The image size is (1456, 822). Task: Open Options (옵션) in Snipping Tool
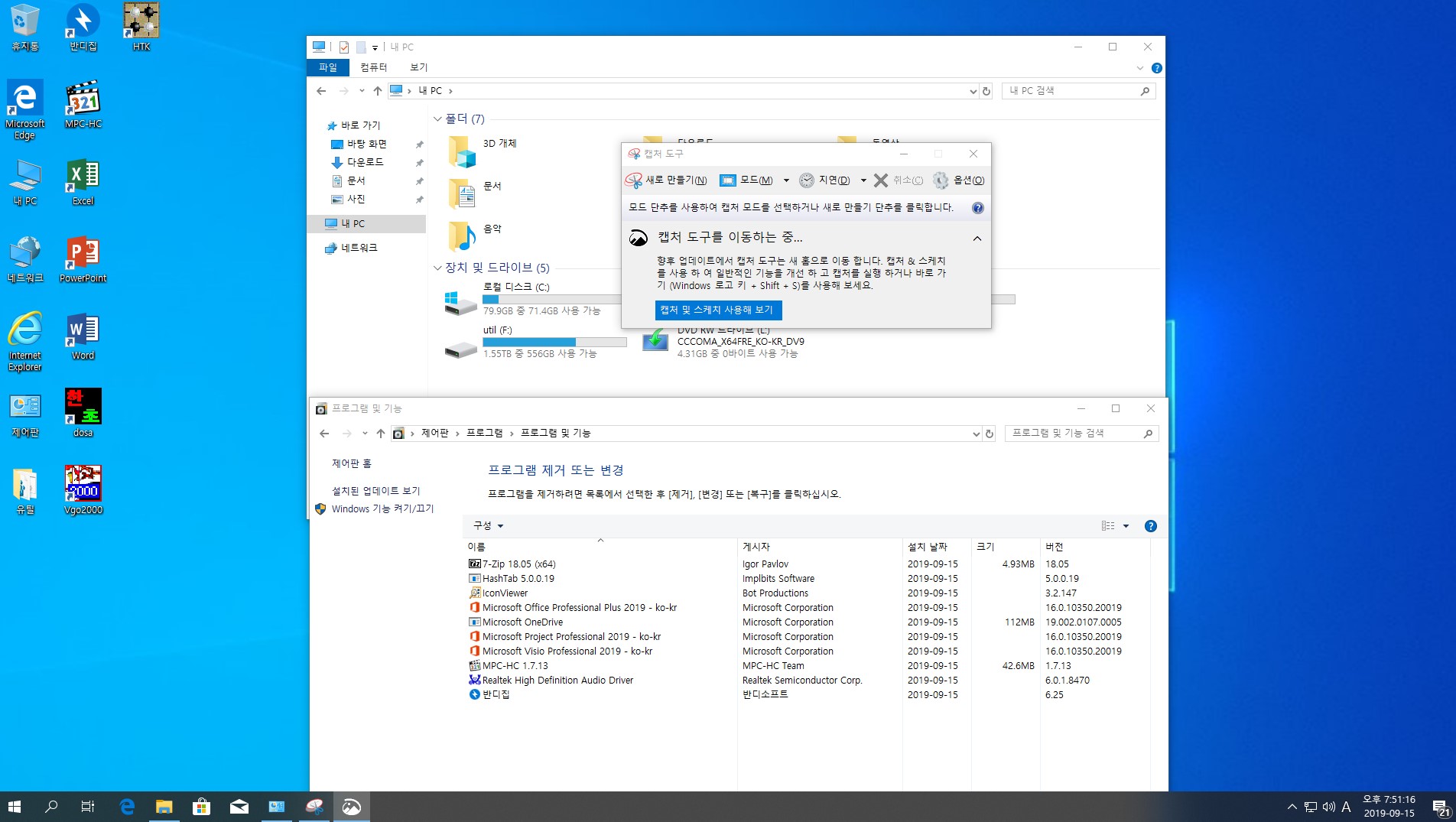pyautogui.click(x=959, y=180)
